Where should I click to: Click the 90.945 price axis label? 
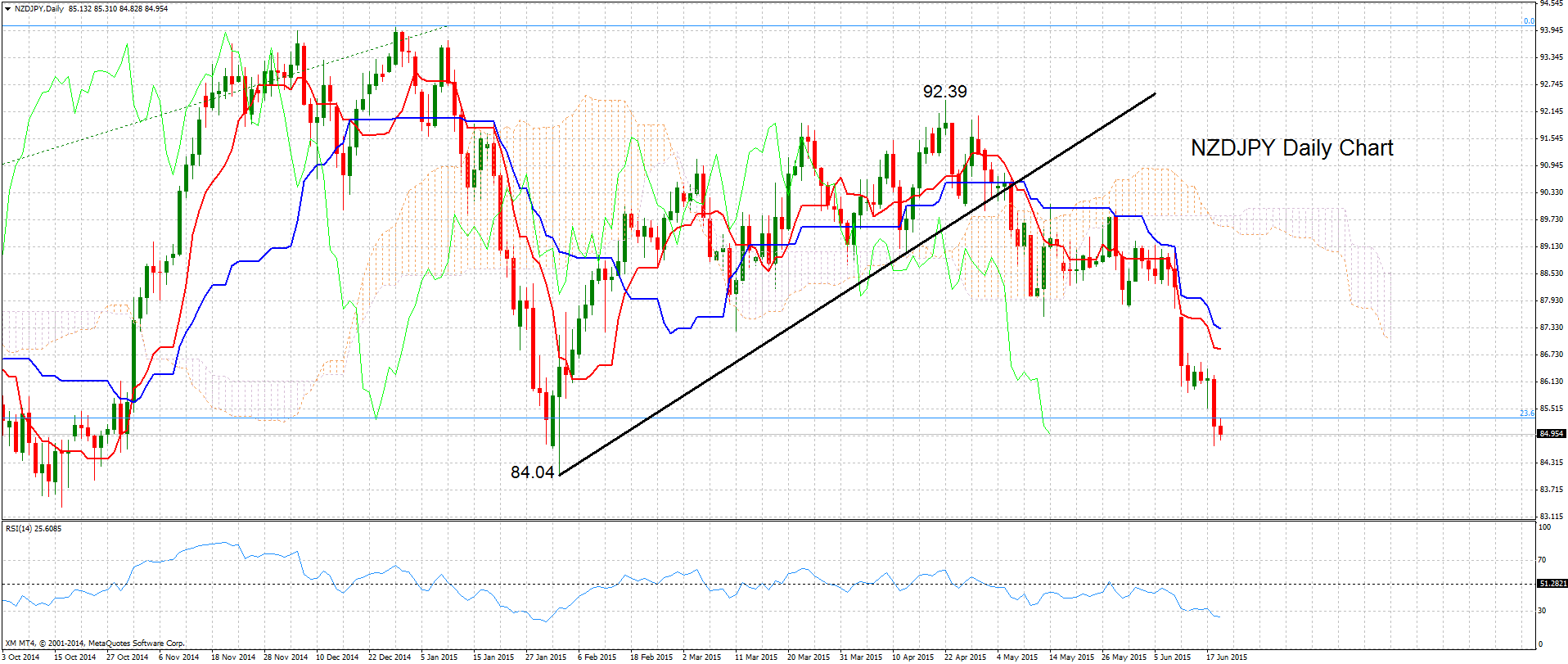(x=1552, y=165)
